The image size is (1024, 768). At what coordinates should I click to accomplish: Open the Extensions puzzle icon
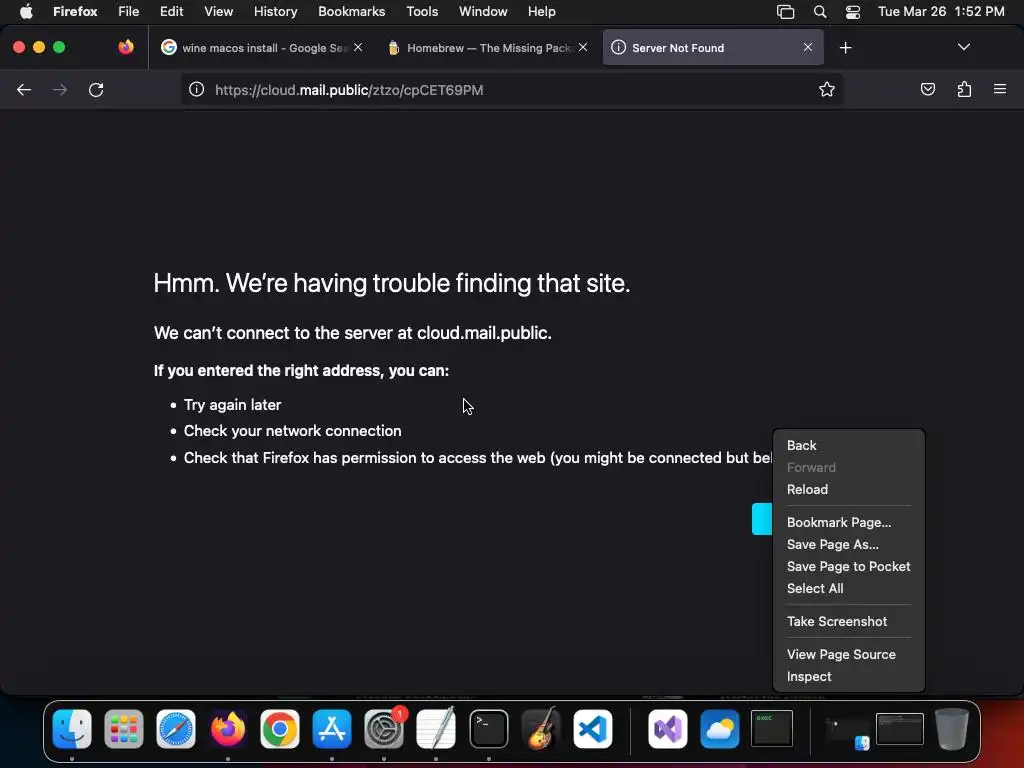[x=964, y=89]
